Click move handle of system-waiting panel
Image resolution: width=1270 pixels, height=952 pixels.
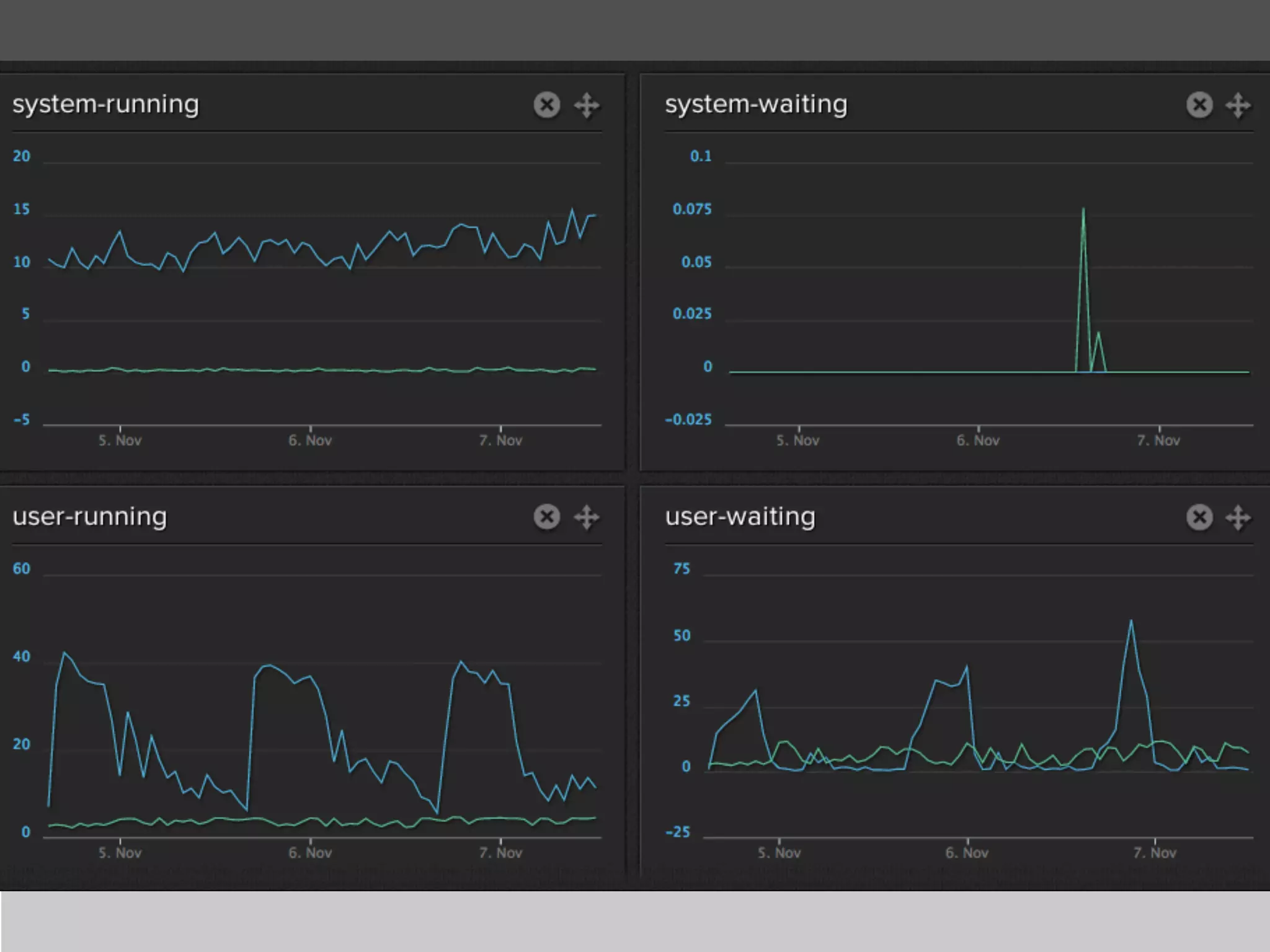pyautogui.click(x=1238, y=105)
